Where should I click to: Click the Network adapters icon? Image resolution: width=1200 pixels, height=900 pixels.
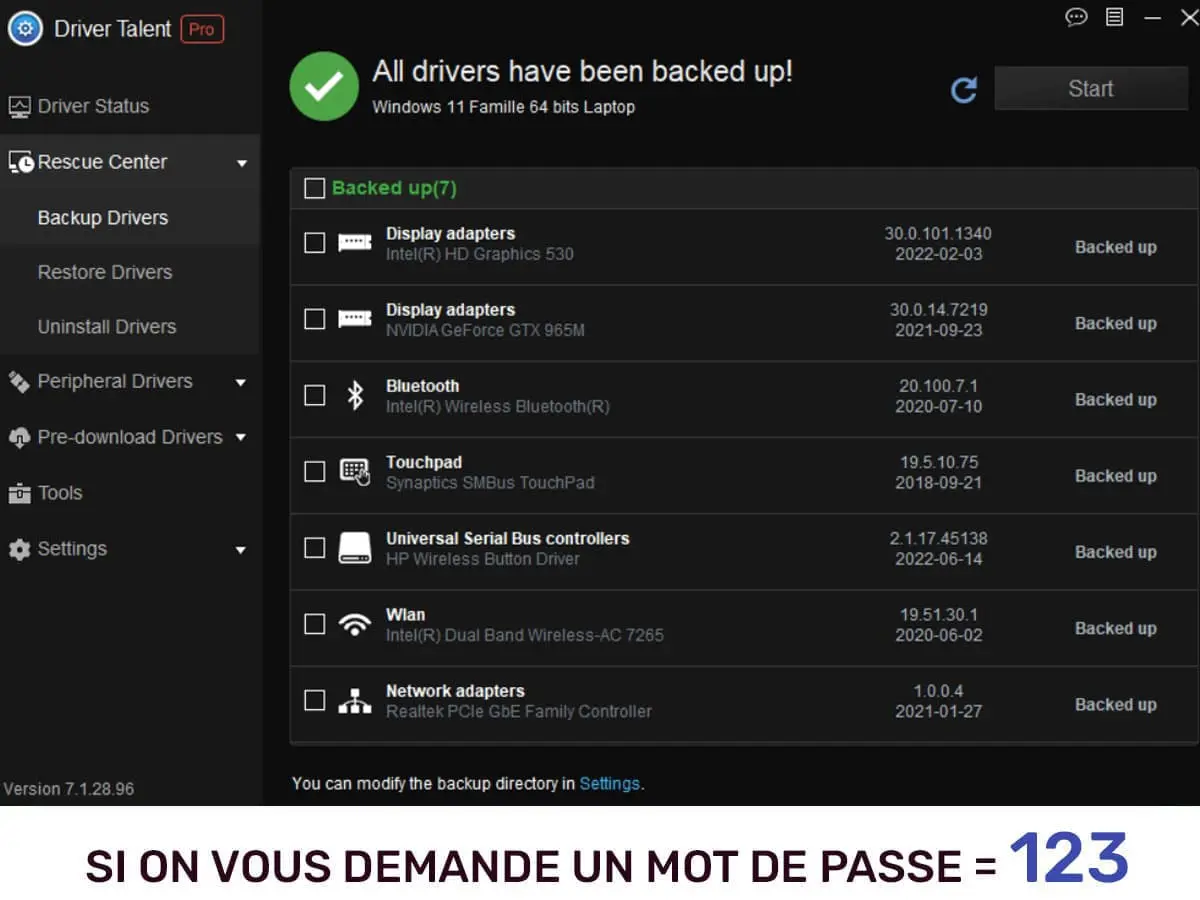[354, 701]
